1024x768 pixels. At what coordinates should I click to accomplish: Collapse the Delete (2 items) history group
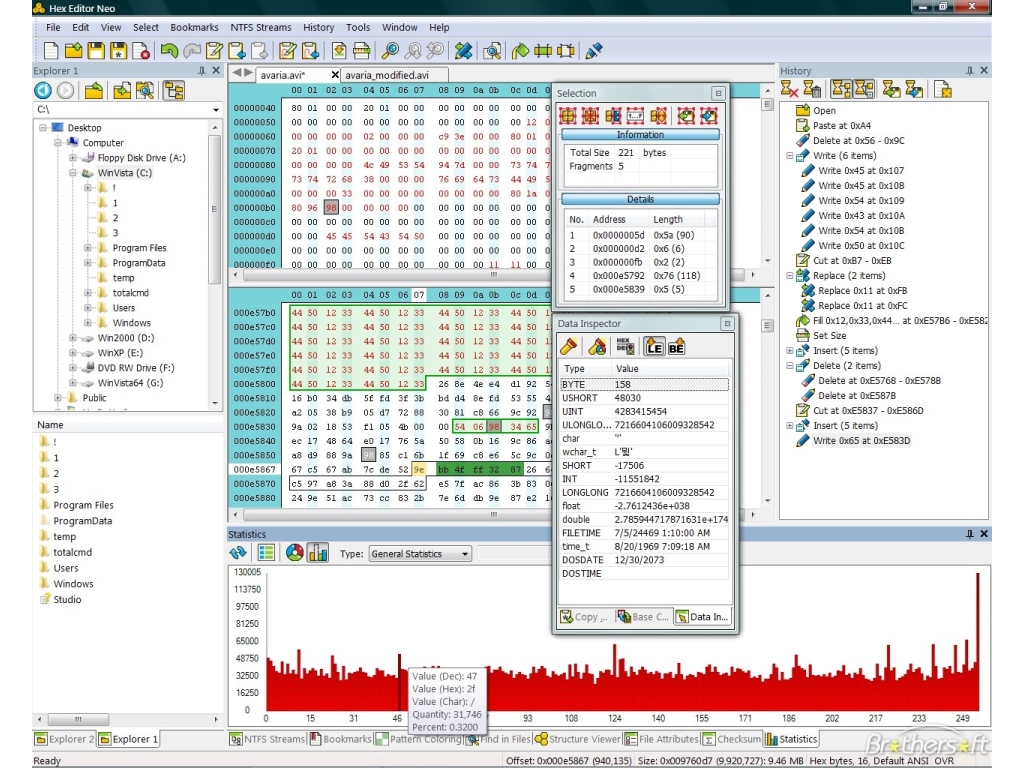[x=789, y=366]
